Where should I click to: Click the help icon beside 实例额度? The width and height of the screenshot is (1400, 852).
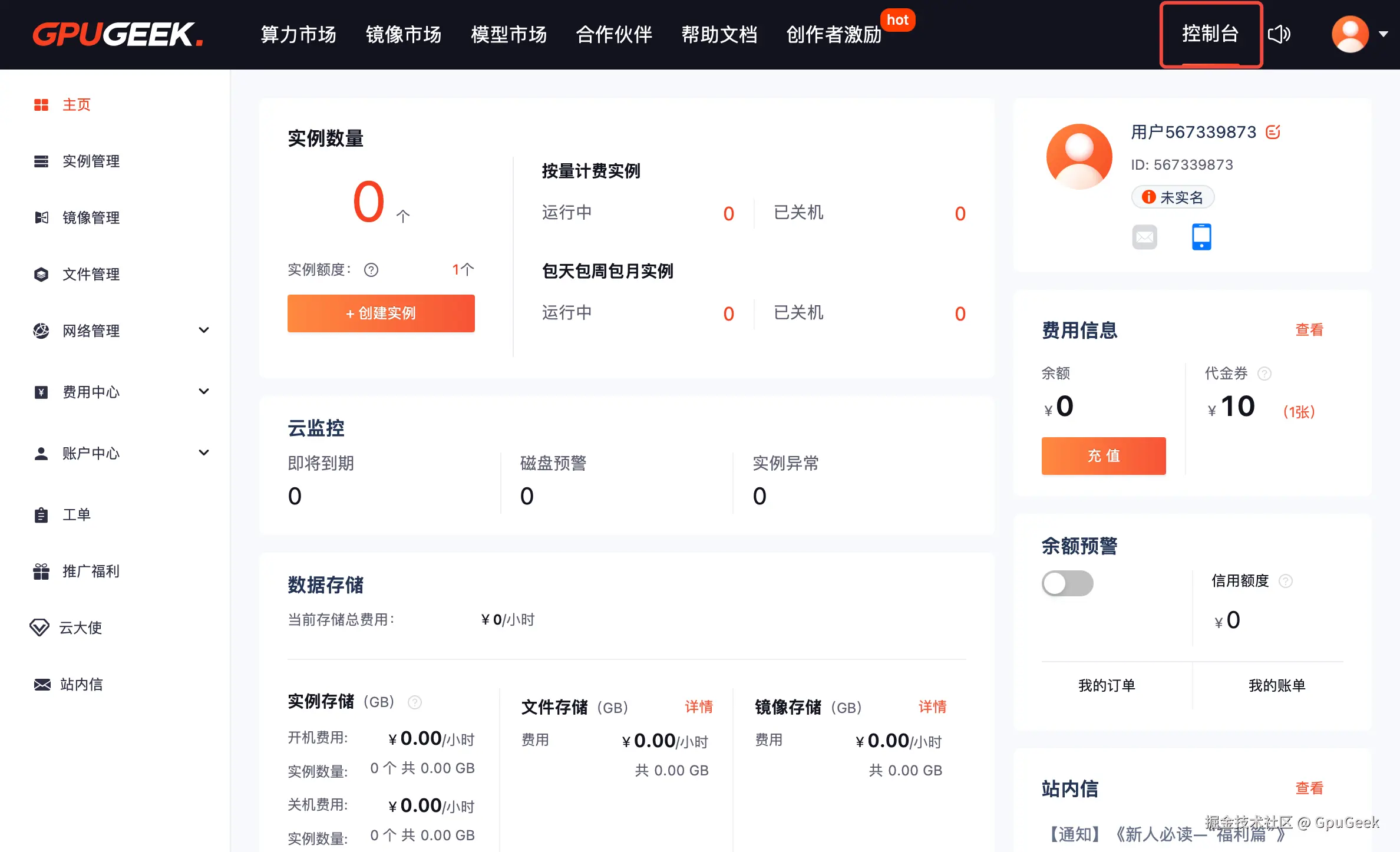371,270
